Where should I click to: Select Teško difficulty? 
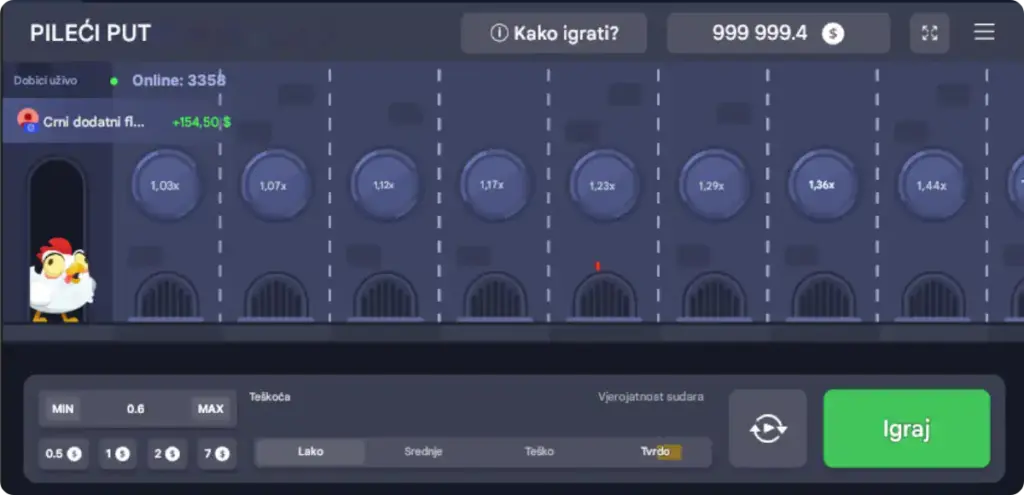(539, 452)
